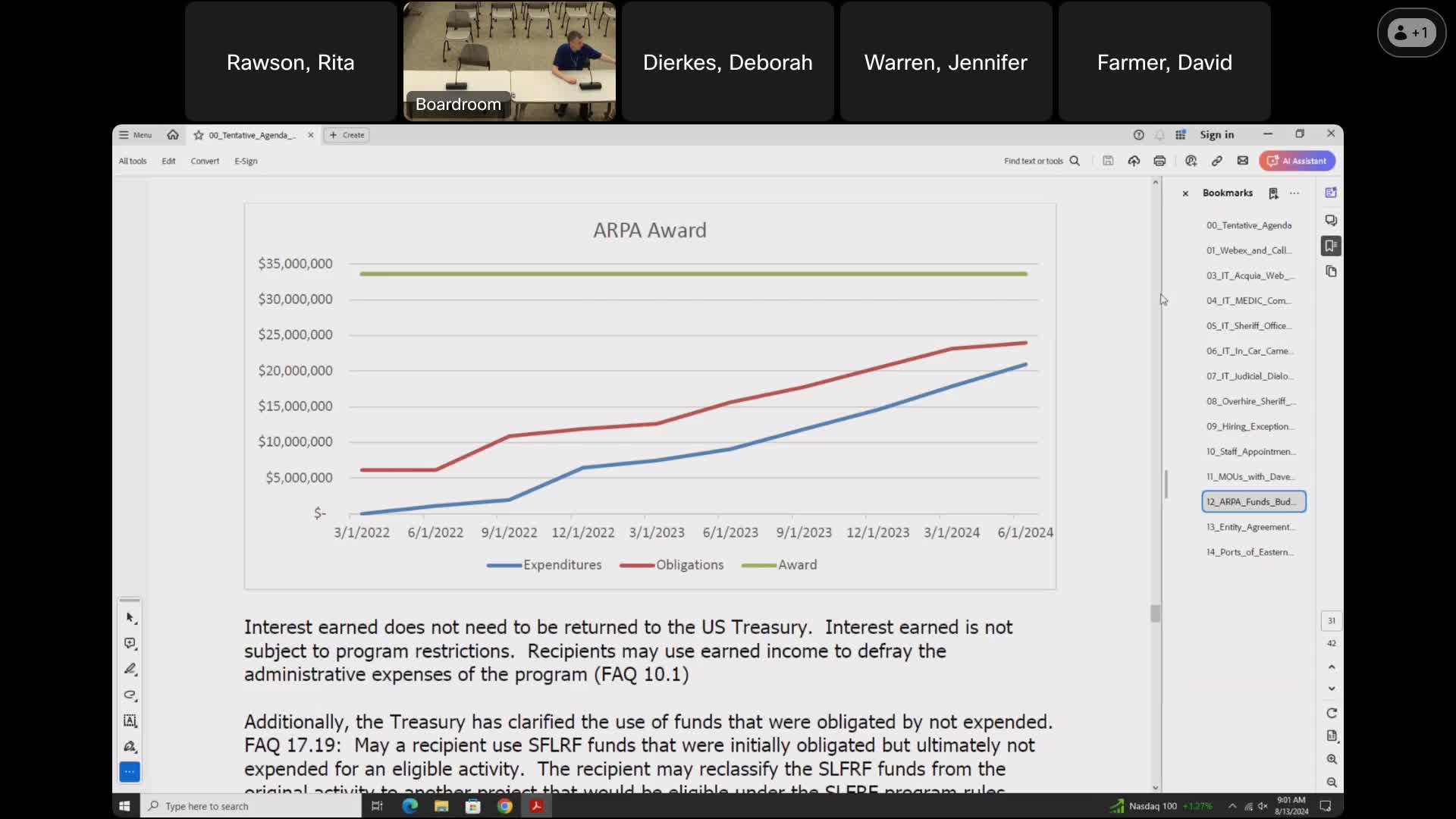Add a comment with sticky note tool
This screenshot has width=1456, height=819.
coord(130,644)
